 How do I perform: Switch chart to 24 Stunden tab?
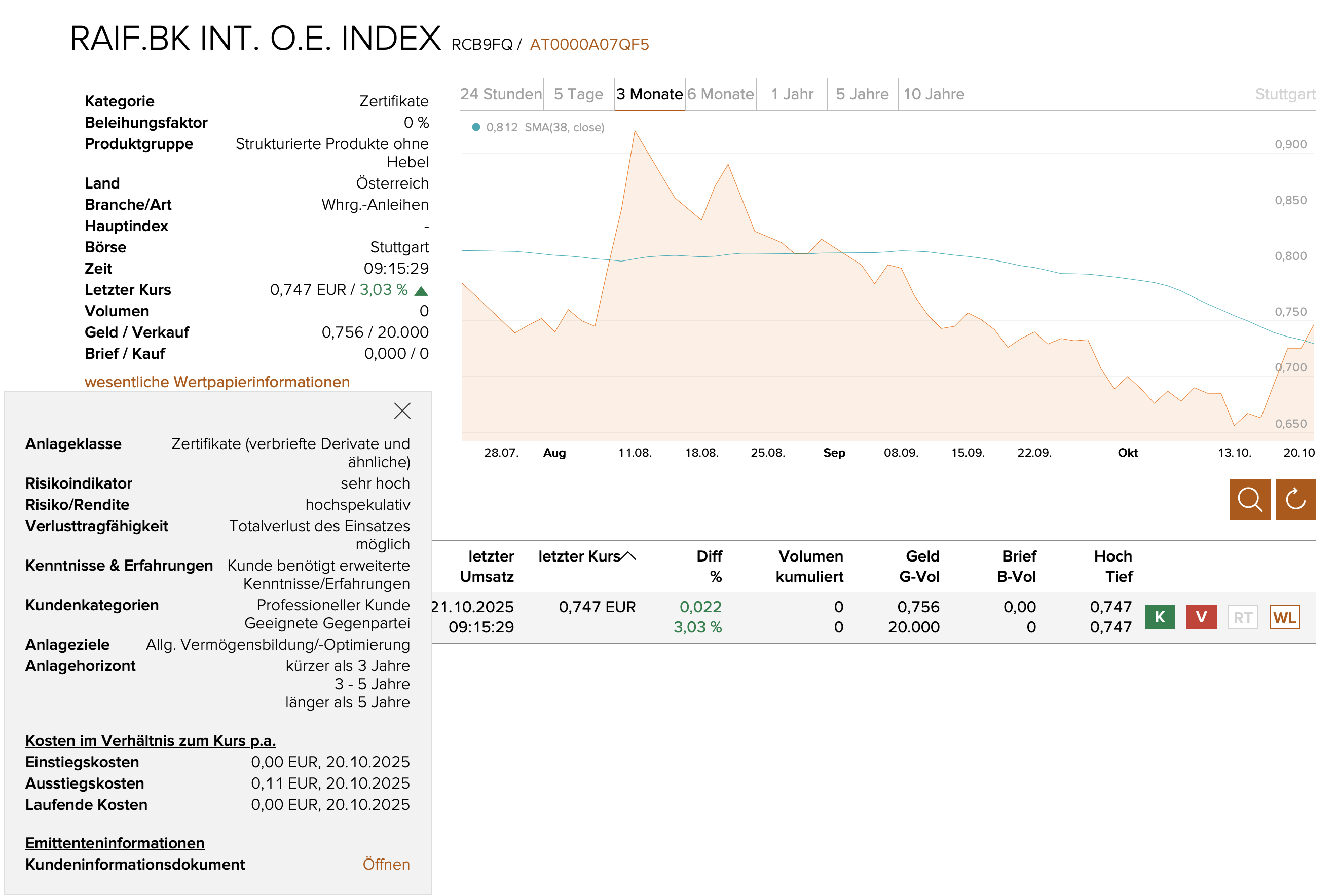tap(501, 94)
